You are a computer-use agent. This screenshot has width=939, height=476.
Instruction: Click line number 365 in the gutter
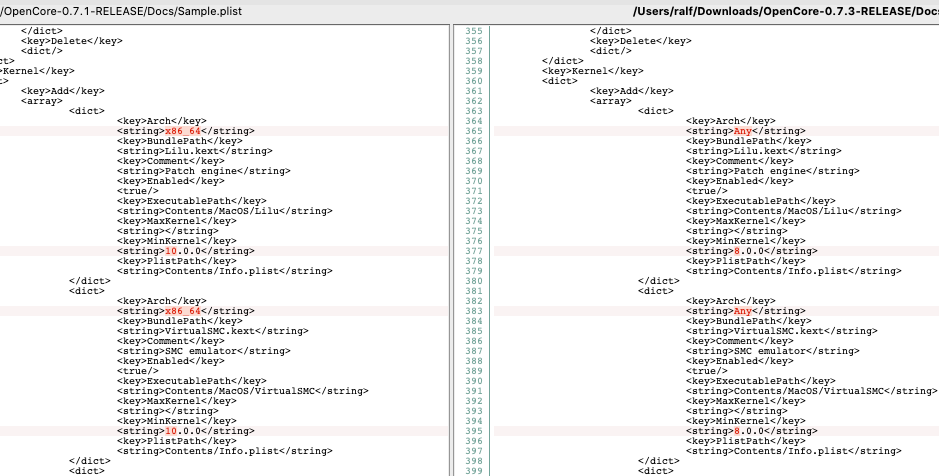pyautogui.click(x=474, y=131)
